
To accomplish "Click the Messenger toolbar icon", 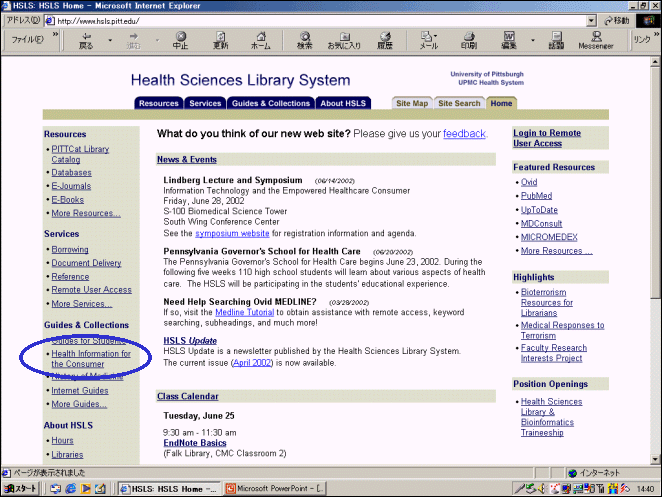I will (x=595, y=40).
